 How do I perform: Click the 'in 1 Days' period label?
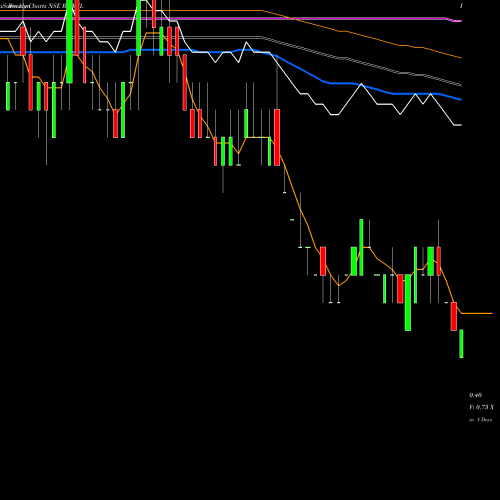click(480, 420)
